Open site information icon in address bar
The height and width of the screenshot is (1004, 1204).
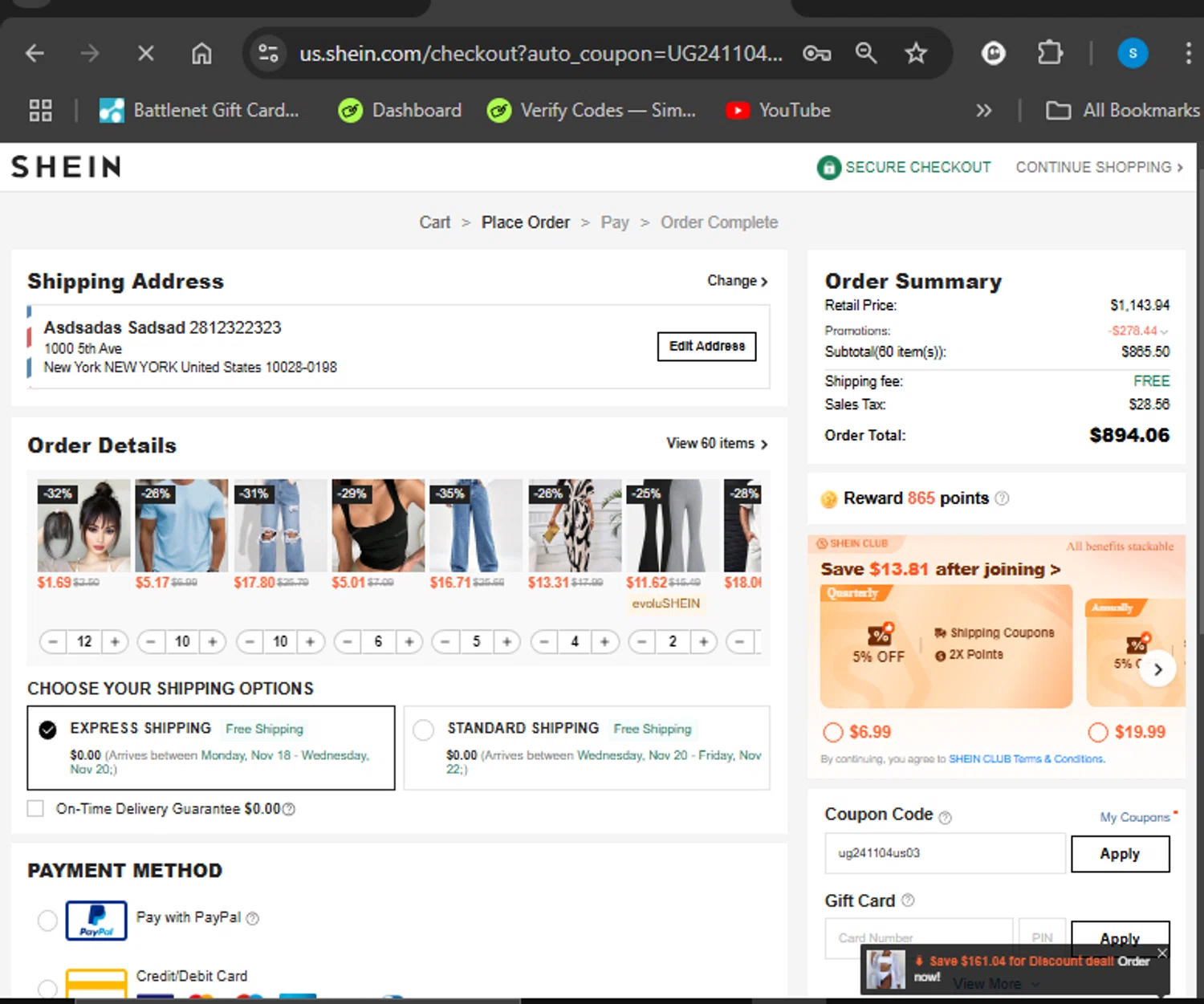coord(268,54)
